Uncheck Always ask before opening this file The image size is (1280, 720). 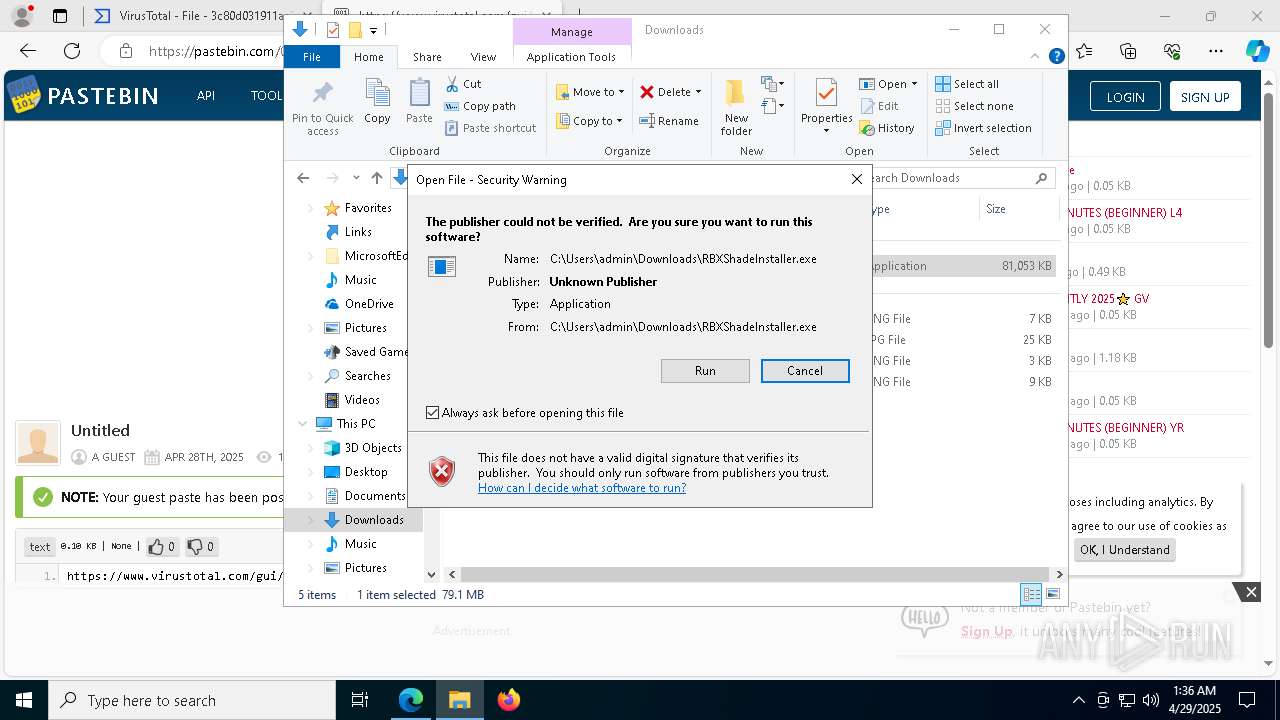click(x=432, y=413)
